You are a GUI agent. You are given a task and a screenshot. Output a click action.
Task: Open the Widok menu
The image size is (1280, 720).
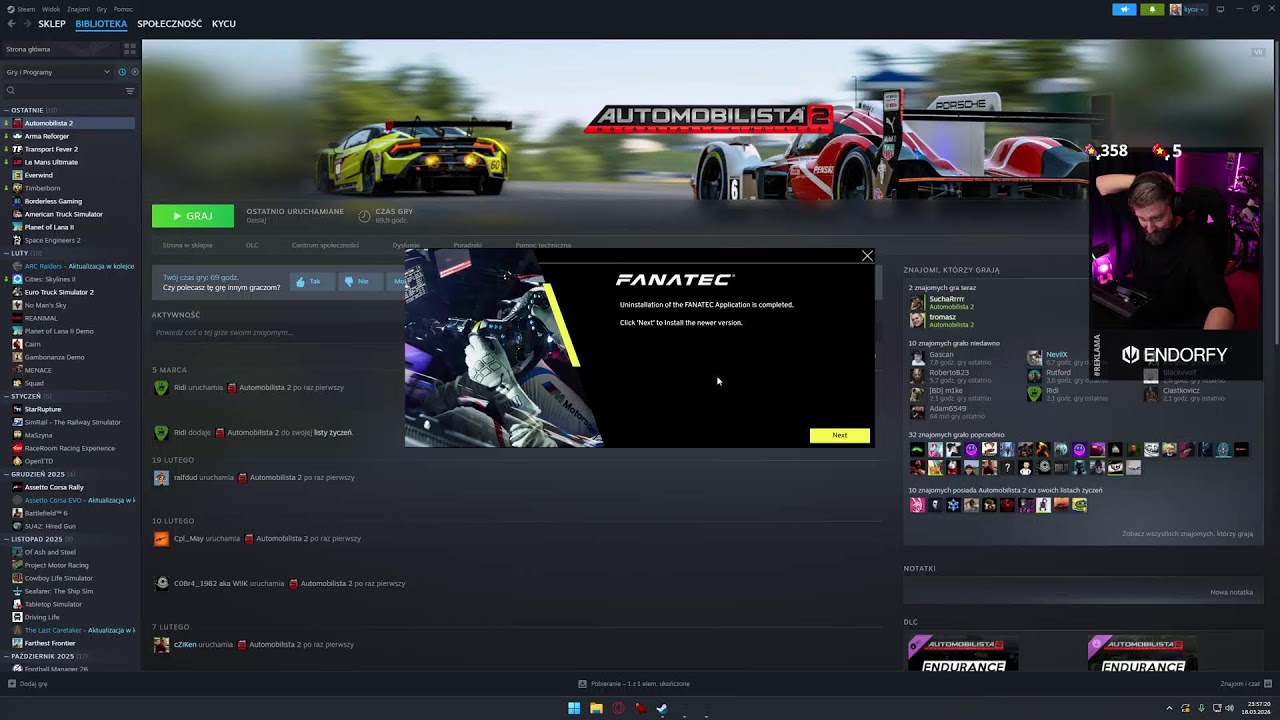pyautogui.click(x=51, y=9)
